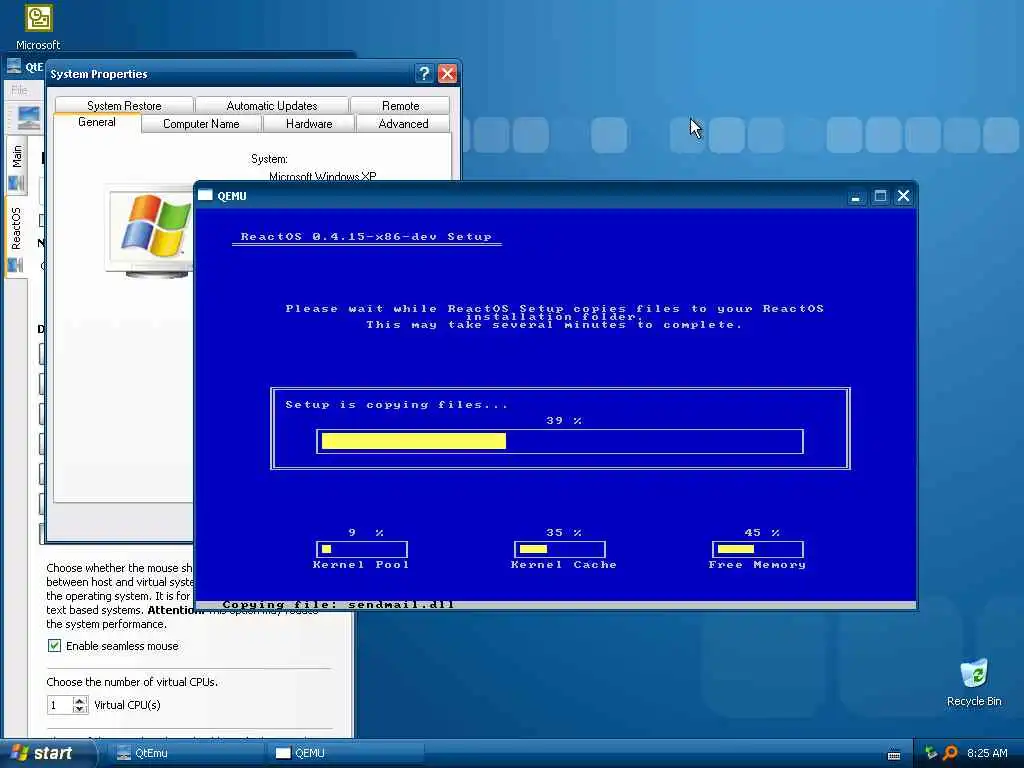
Task: Click the Kernel Pool usage bar
Action: [x=362, y=549]
